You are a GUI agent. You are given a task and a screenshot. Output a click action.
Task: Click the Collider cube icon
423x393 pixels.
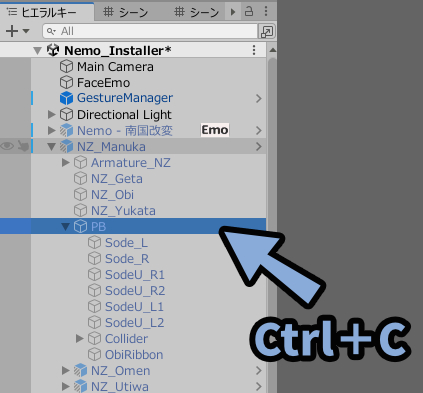[x=94, y=338]
